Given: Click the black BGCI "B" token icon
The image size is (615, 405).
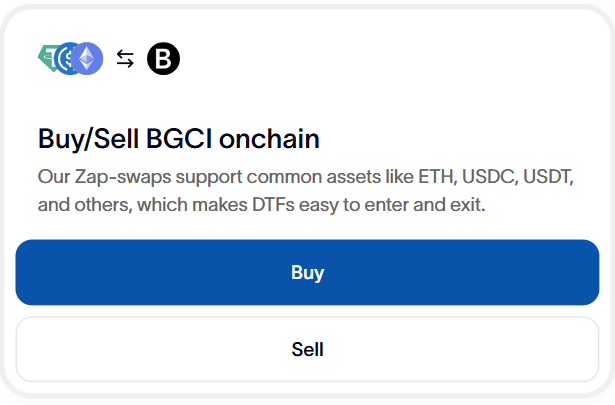Looking at the screenshot, I should pos(163,59).
